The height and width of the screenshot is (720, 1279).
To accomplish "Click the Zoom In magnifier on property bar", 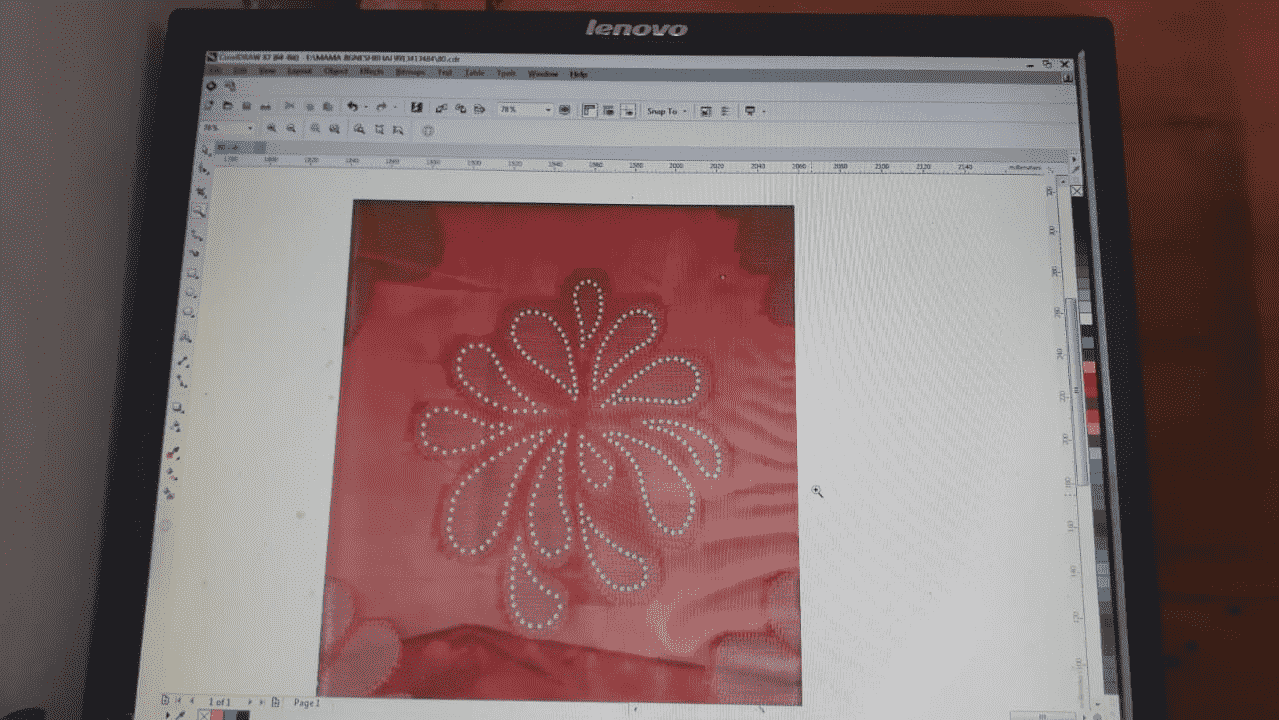I will coord(271,129).
